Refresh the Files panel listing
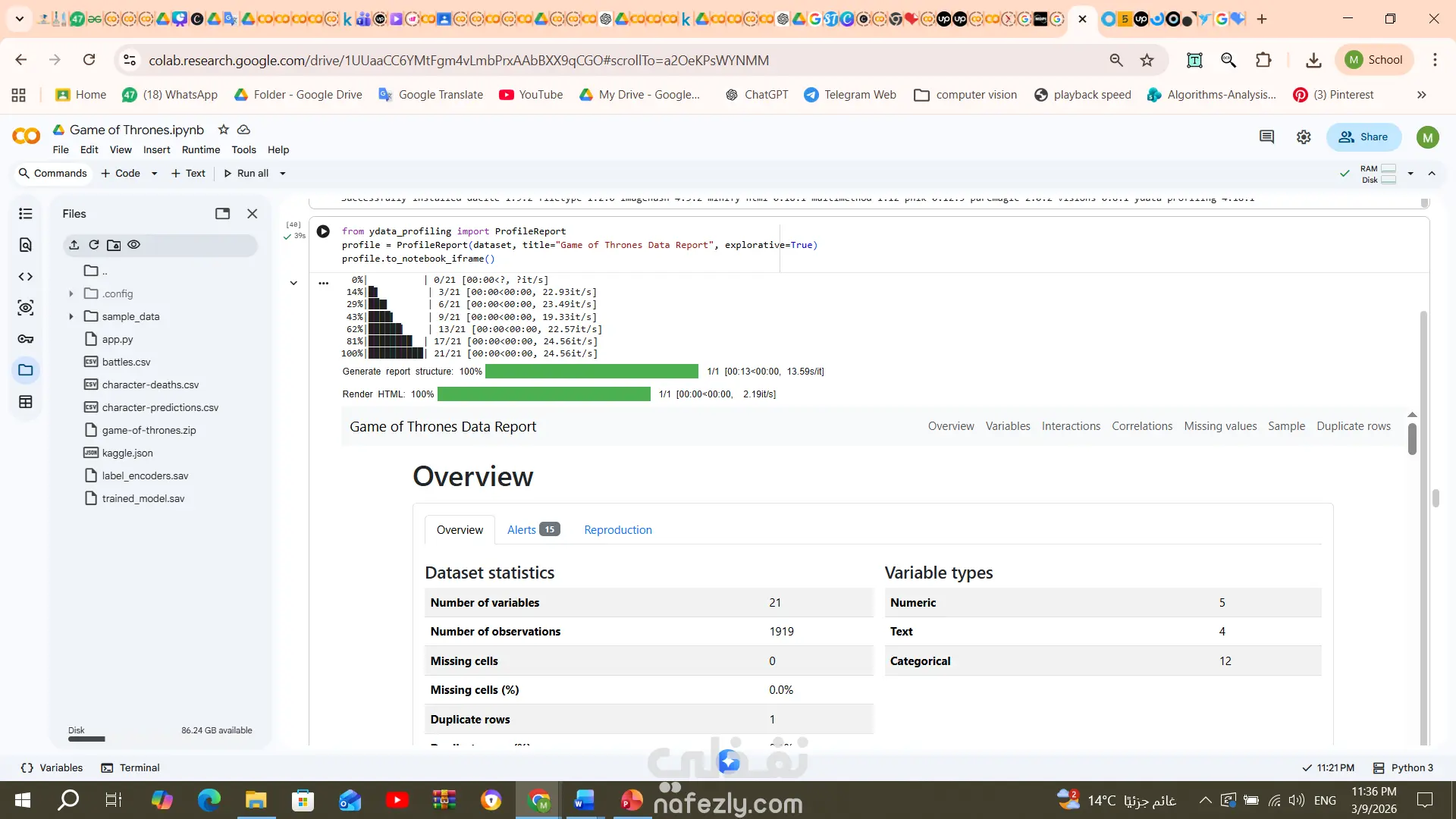The height and width of the screenshot is (819, 1456). point(94,245)
